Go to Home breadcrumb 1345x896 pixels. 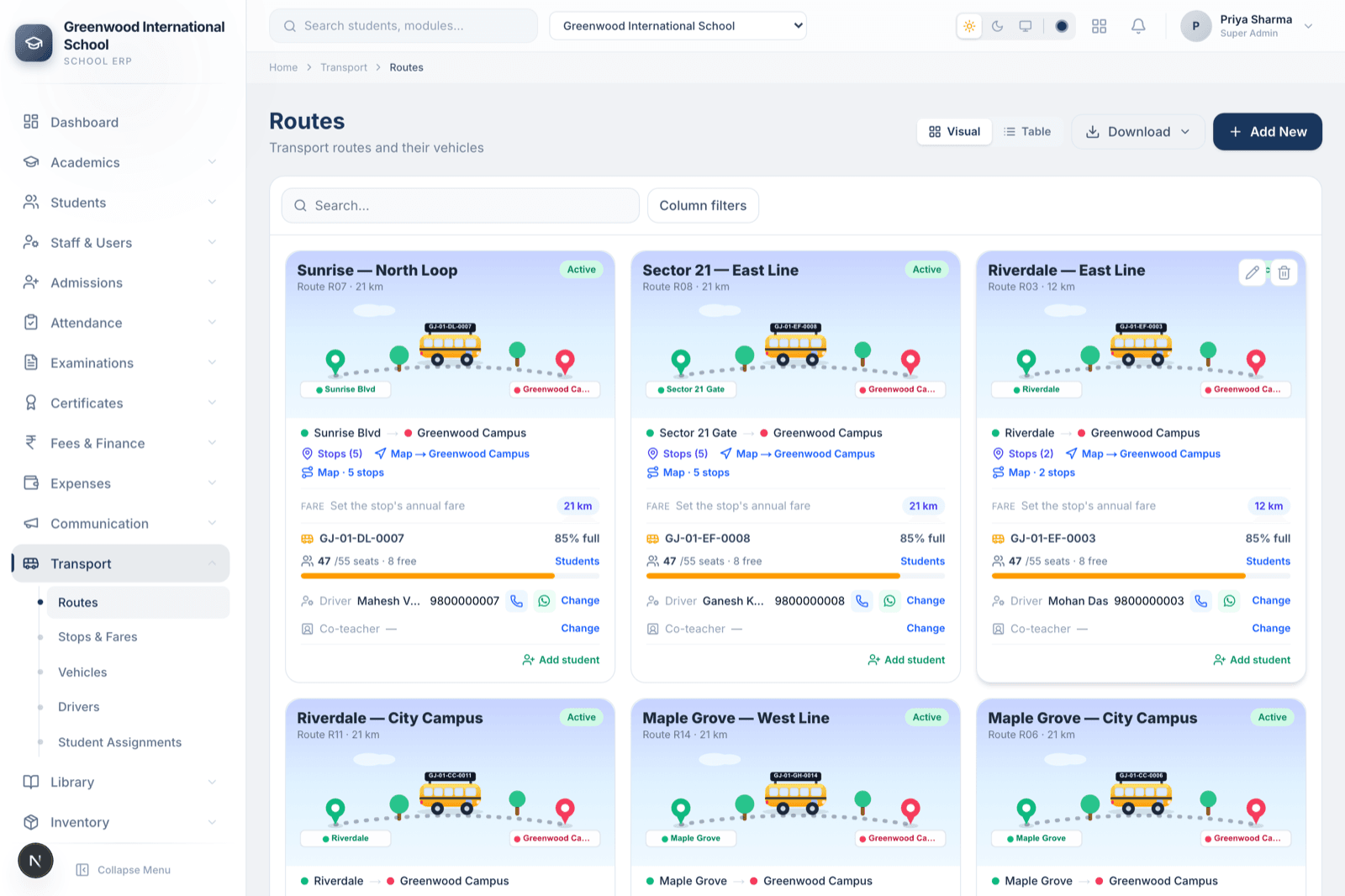coord(283,67)
